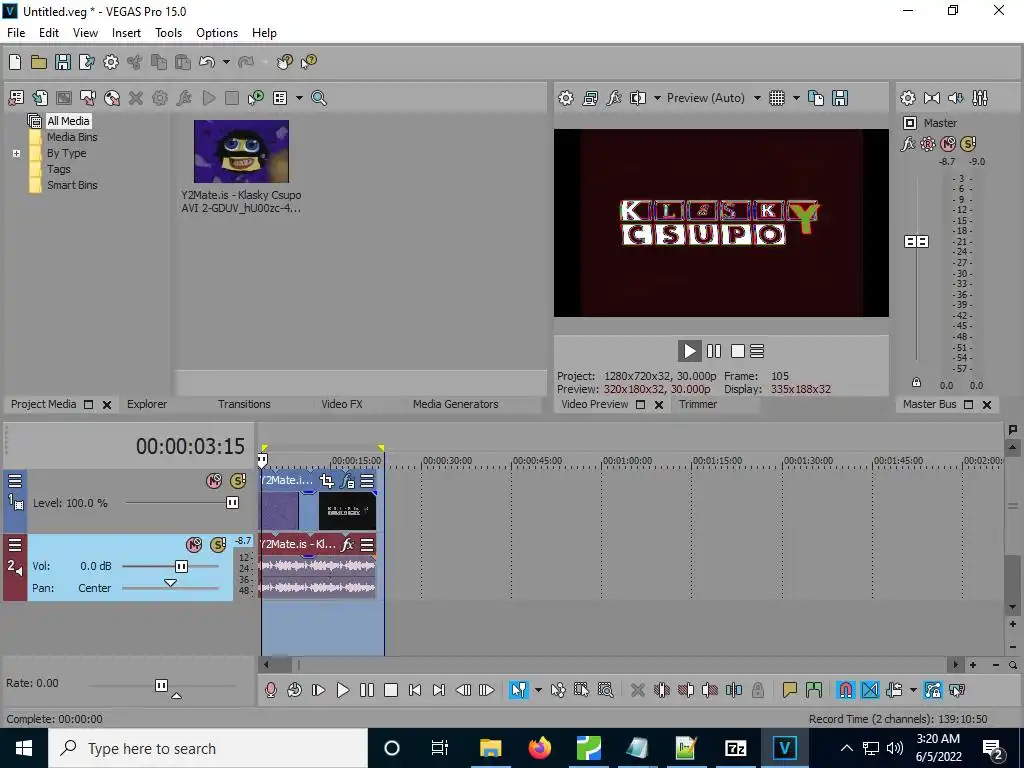Image resolution: width=1024 pixels, height=768 pixels.
Task: Toggle Master fader channel lock
Action: (x=916, y=383)
